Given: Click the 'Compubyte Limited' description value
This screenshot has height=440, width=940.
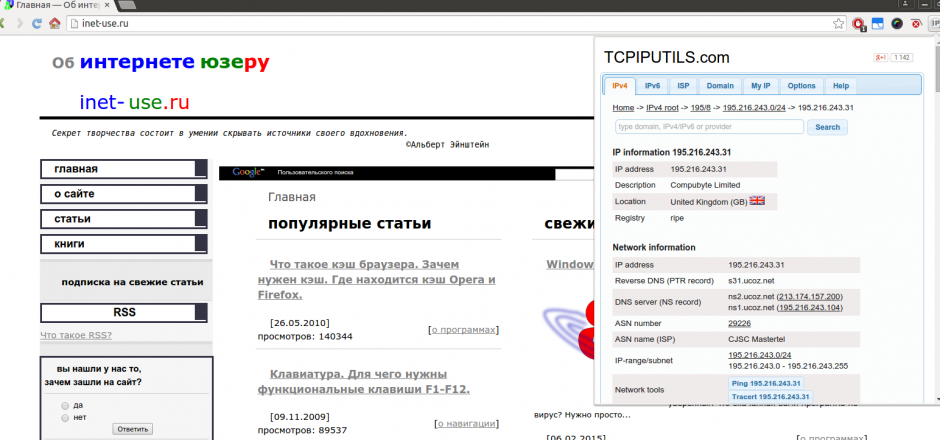Looking at the screenshot, I should tap(705, 185).
